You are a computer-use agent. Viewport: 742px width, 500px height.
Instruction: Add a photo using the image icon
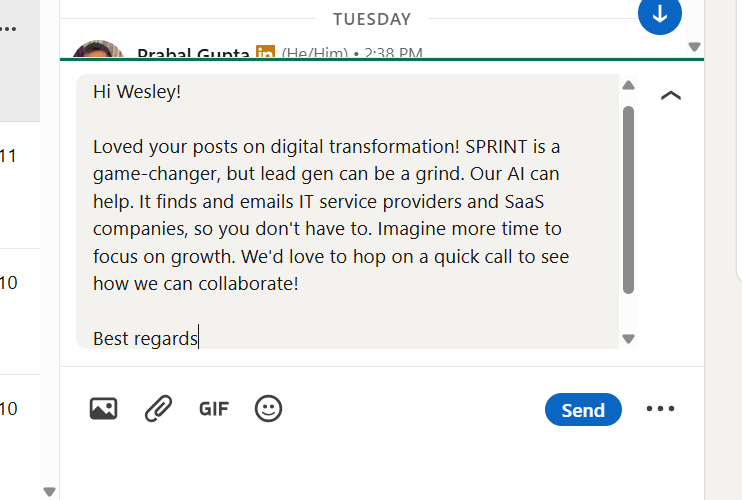103,408
